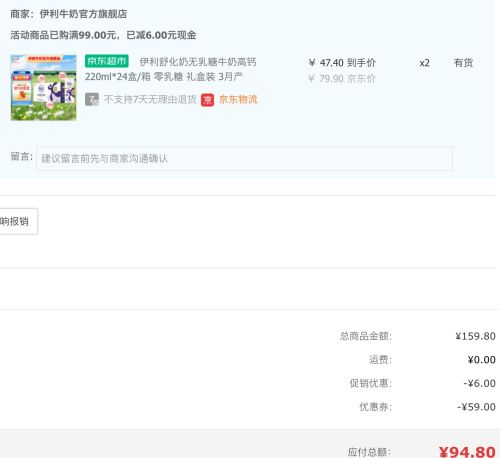Click the 应付总额 label
The width and height of the screenshot is (500, 458).
[x=369, y=452]
